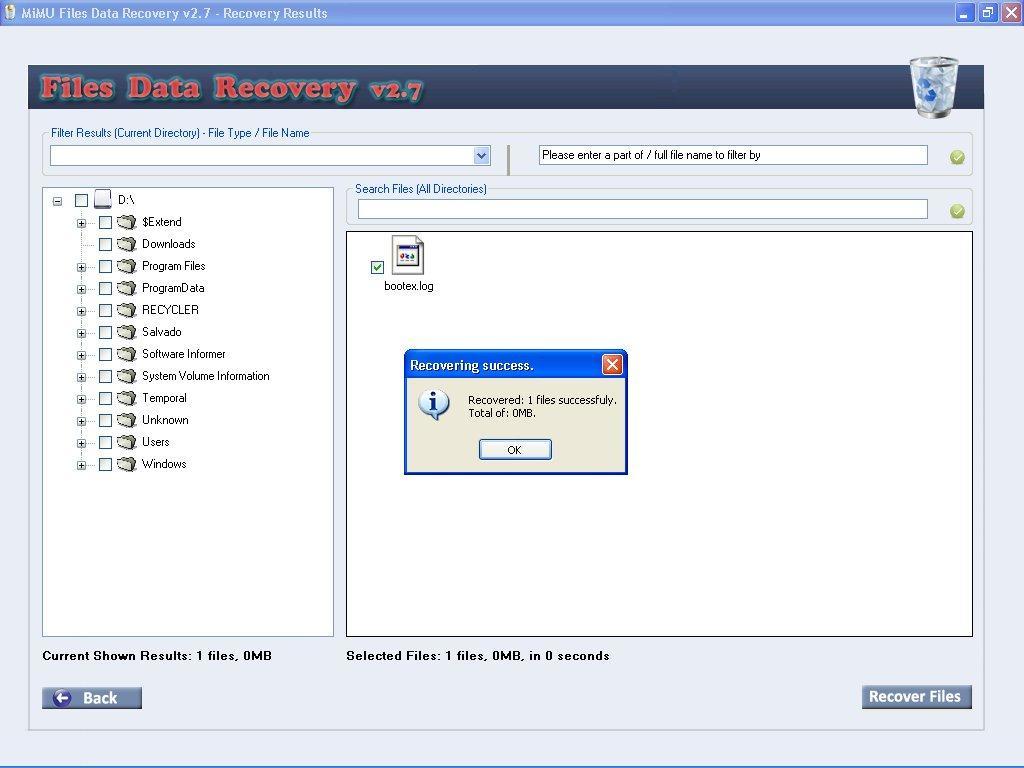Viewport: 1024px width, 768px height.
Task: Expand the Users folder node
Action: (81, 443)
